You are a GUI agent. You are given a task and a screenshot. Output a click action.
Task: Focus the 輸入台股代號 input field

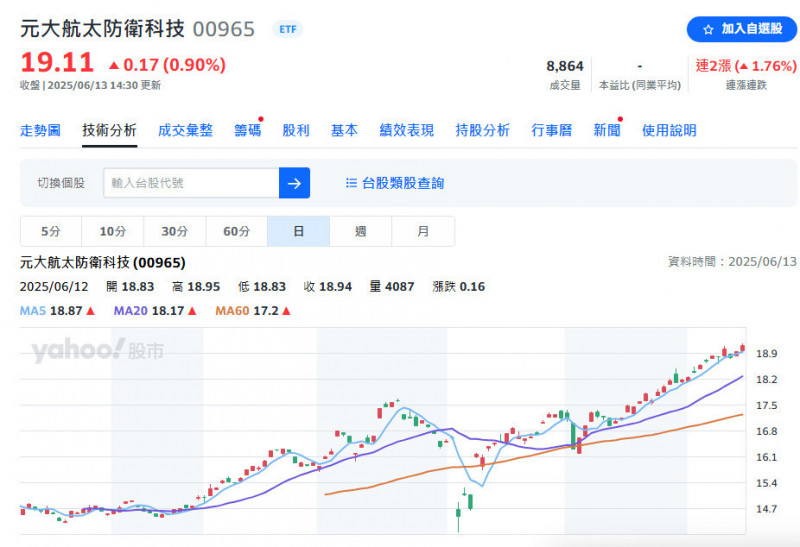point(191,183)
